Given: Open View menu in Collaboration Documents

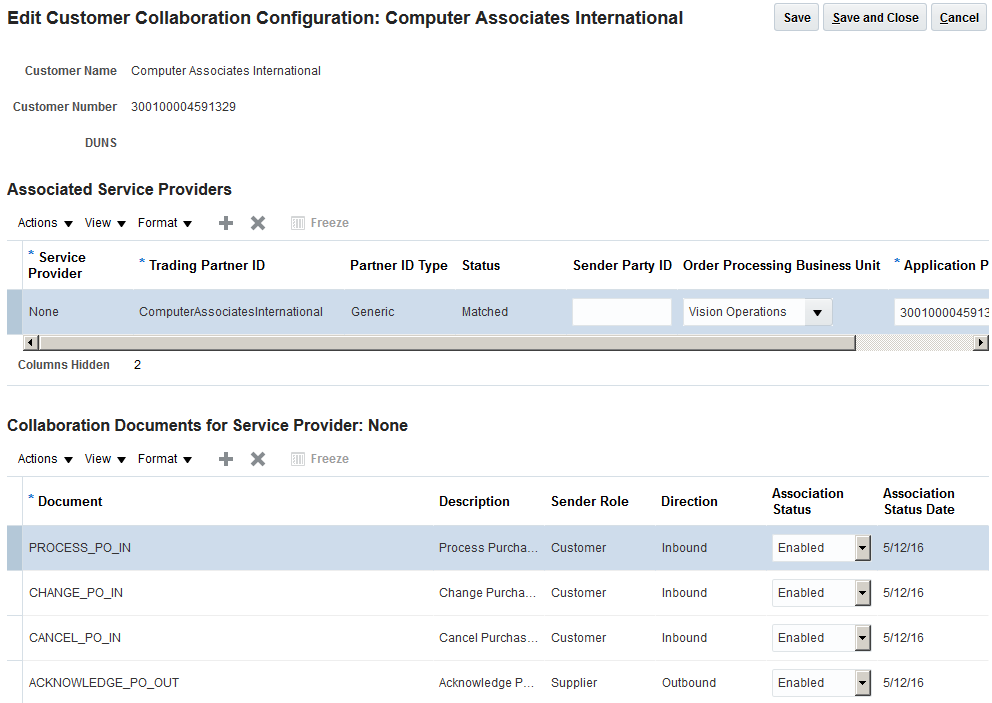Looking at the screenshot, I should click(105, 459).
